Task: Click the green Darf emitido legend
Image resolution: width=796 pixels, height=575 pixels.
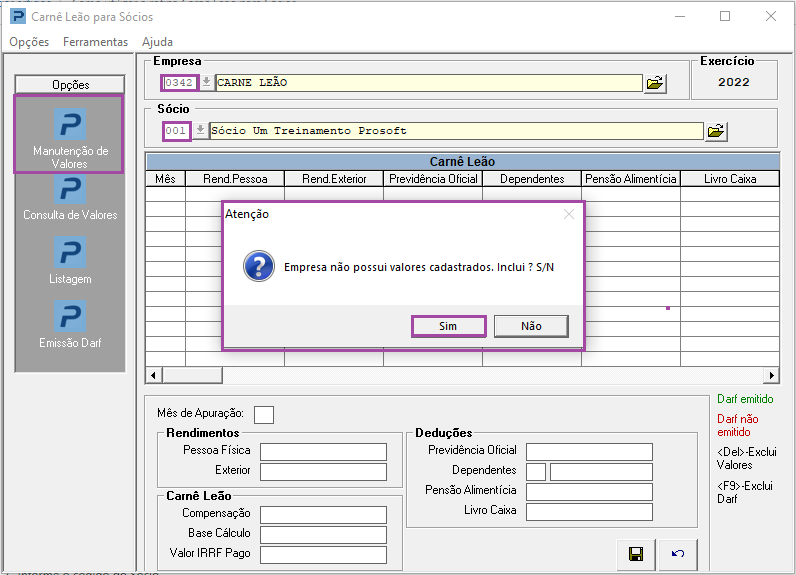Action: click(x=745, y=399)
